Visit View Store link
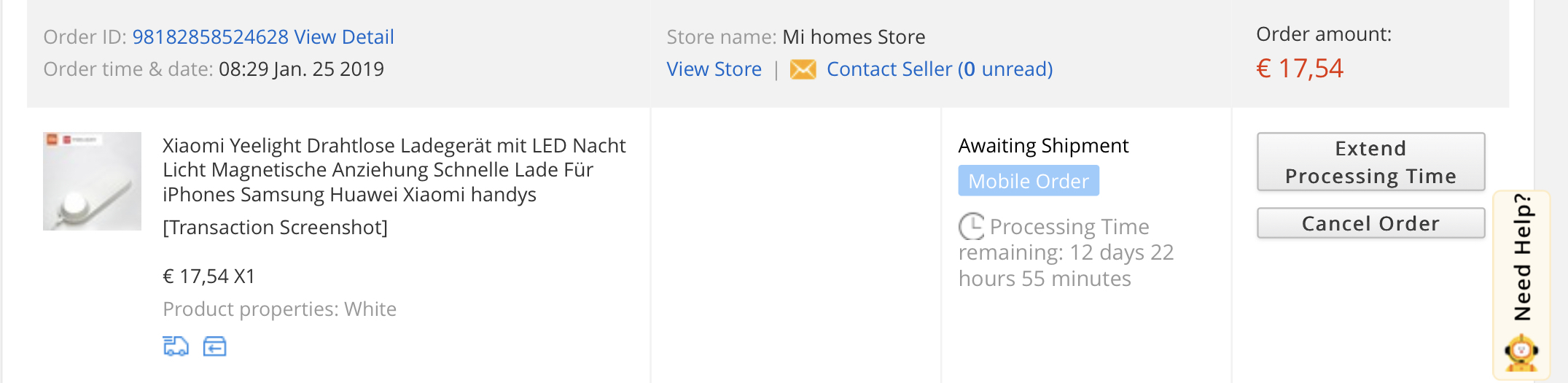Screen dimensions: 1568x383 pos(714,69)
